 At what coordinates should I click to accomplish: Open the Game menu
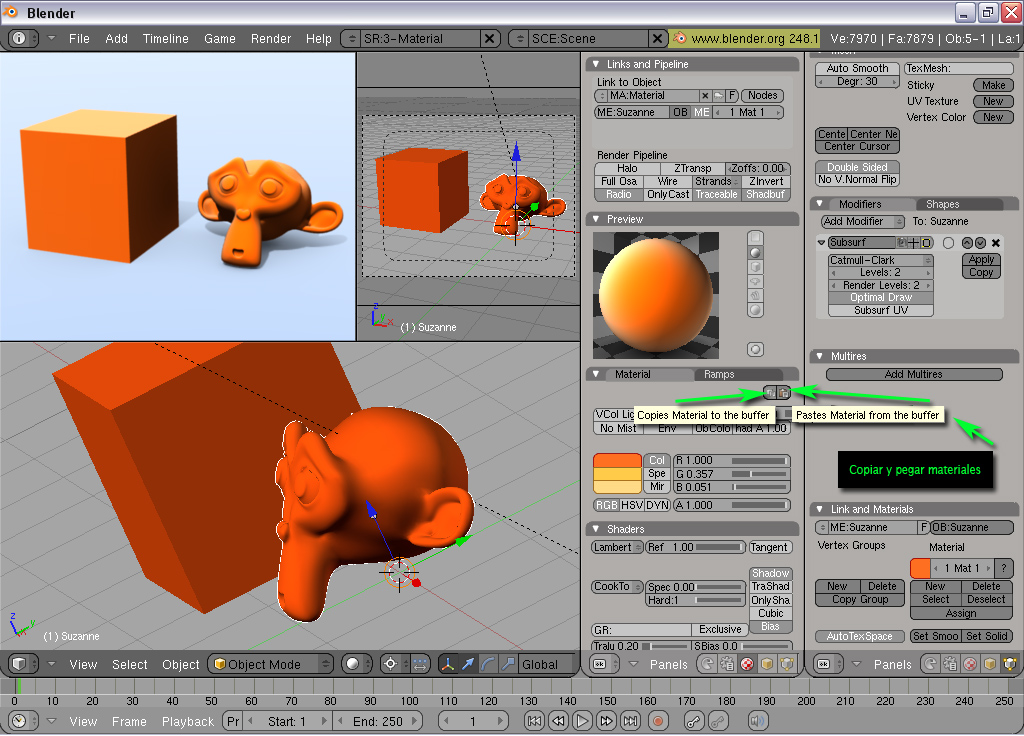pos(219,39)
